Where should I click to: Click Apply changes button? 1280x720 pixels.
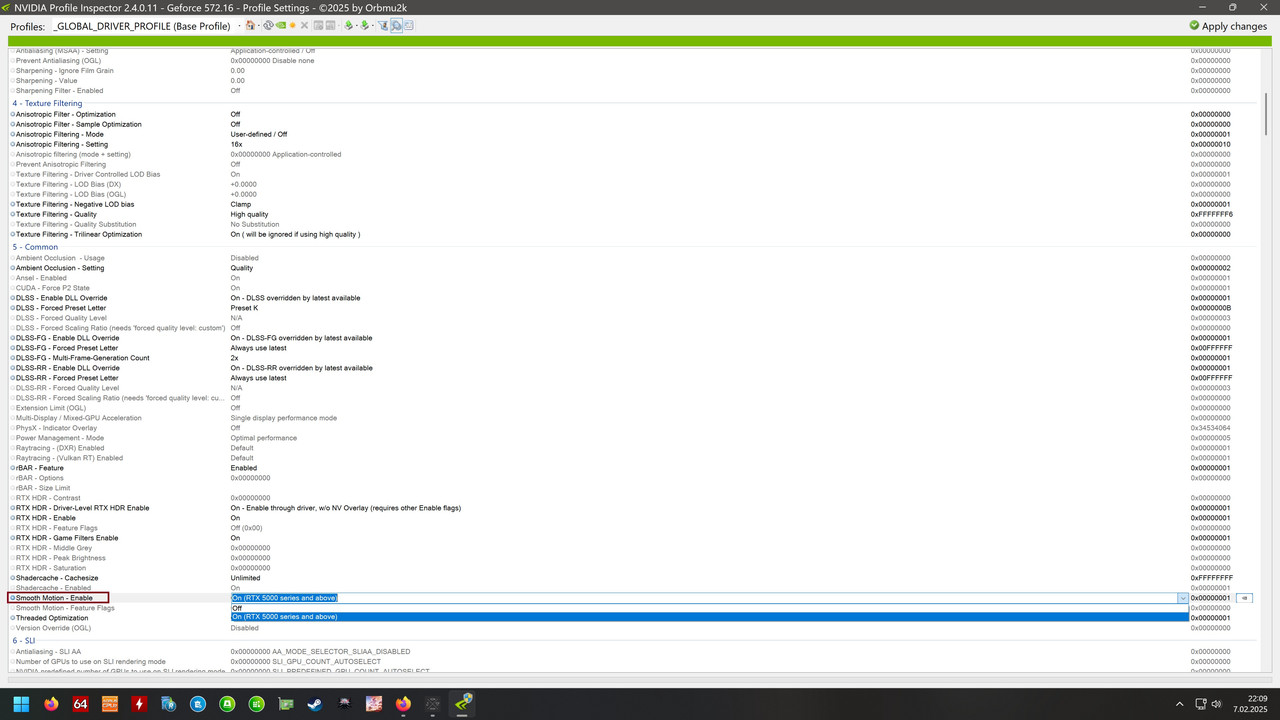tap(1228, 26)
